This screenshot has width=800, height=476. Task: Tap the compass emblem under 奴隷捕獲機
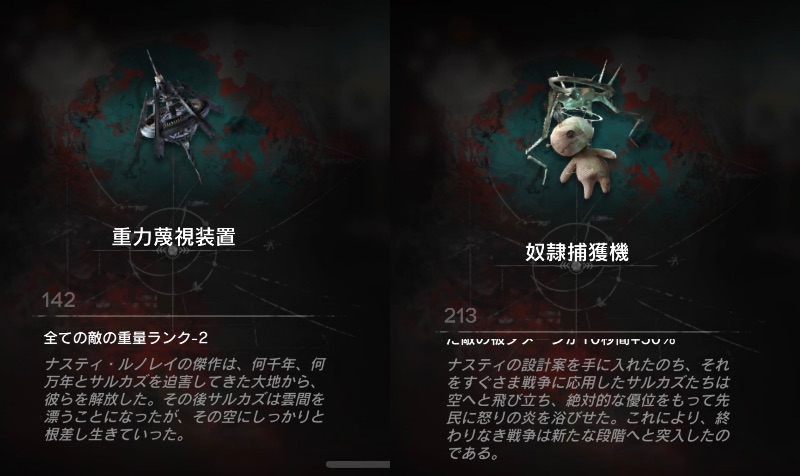(x=577, y=267)
